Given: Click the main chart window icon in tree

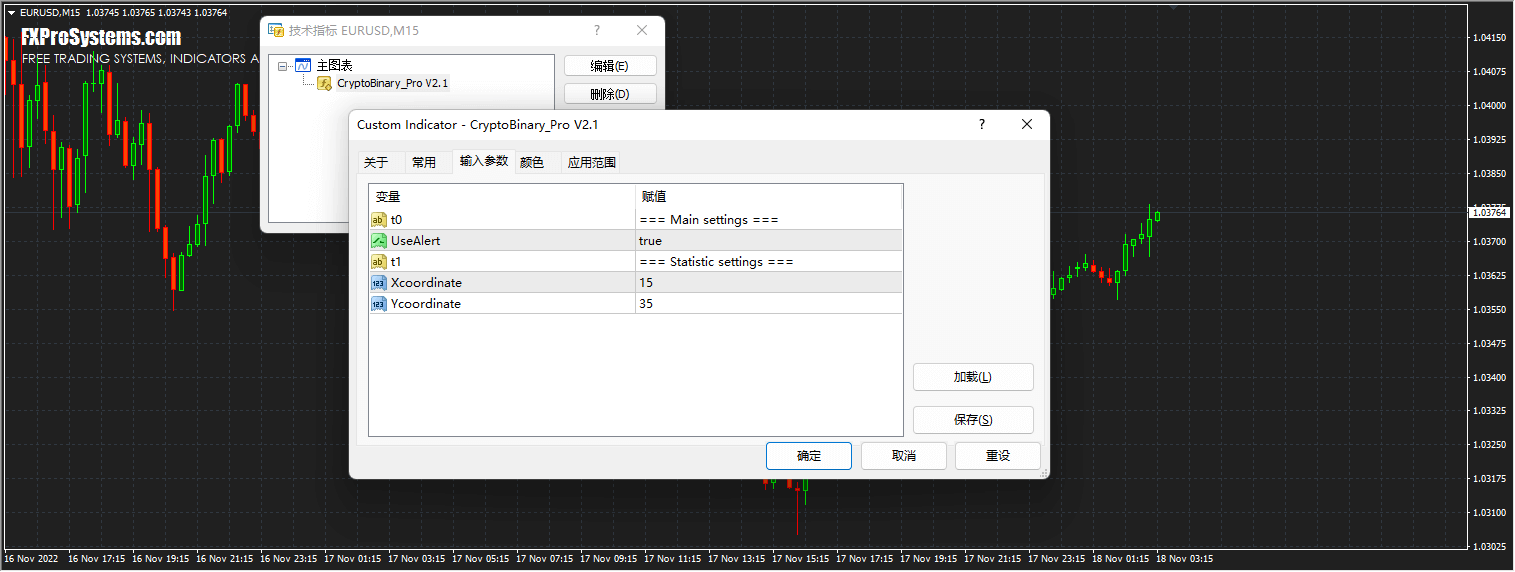Looking at the screenshot, I should pyautogui.click(x=303, y=65).
